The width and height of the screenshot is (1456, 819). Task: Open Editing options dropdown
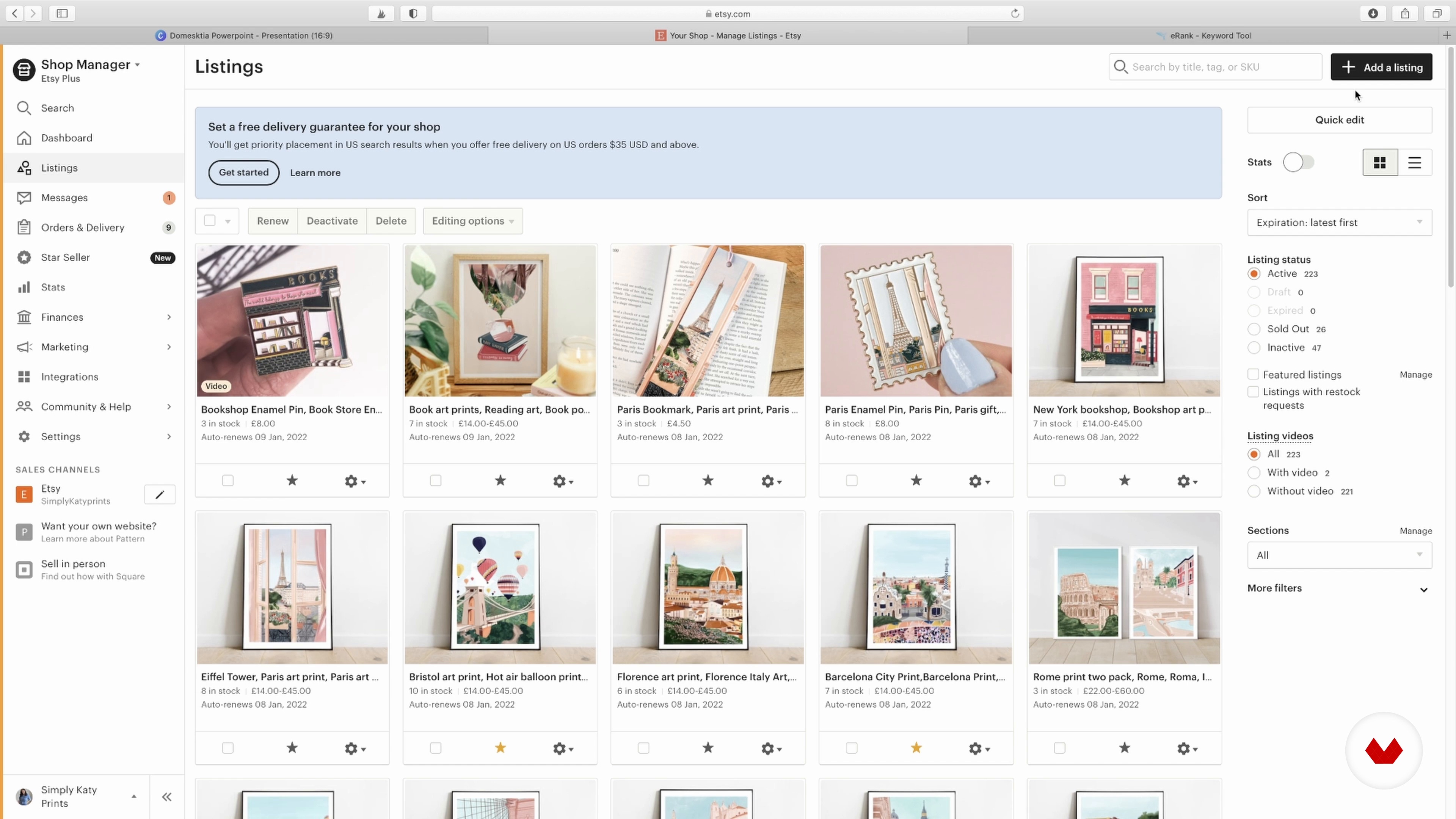tap(472, 221)
